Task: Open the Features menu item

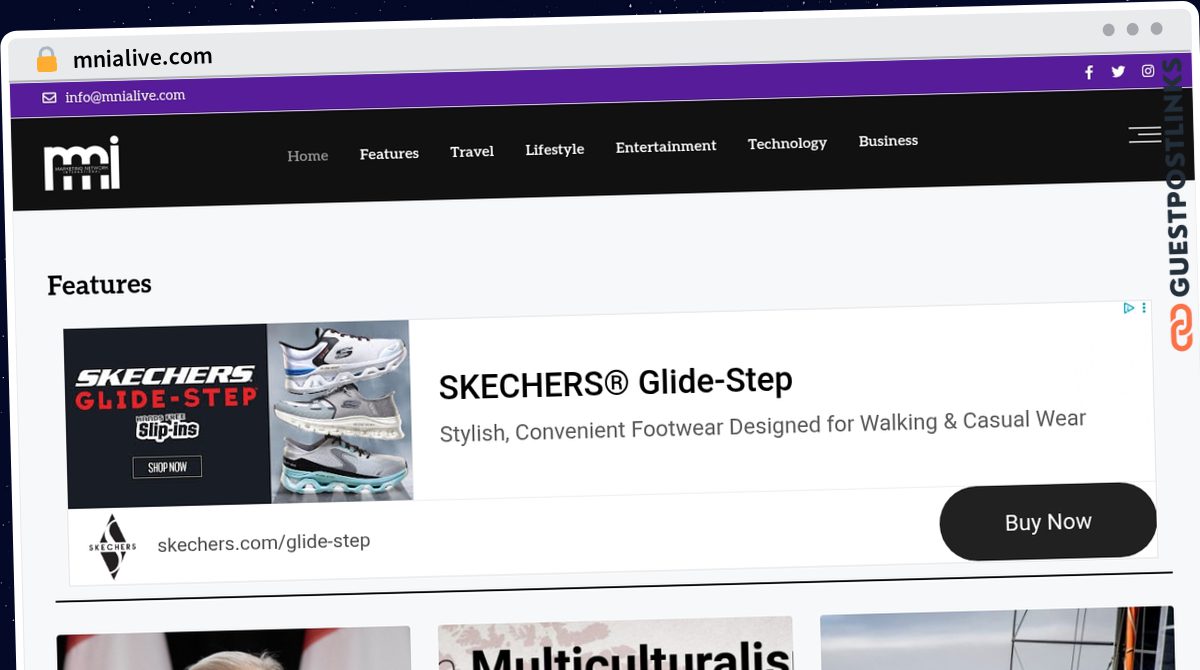Action: (389, 154)
